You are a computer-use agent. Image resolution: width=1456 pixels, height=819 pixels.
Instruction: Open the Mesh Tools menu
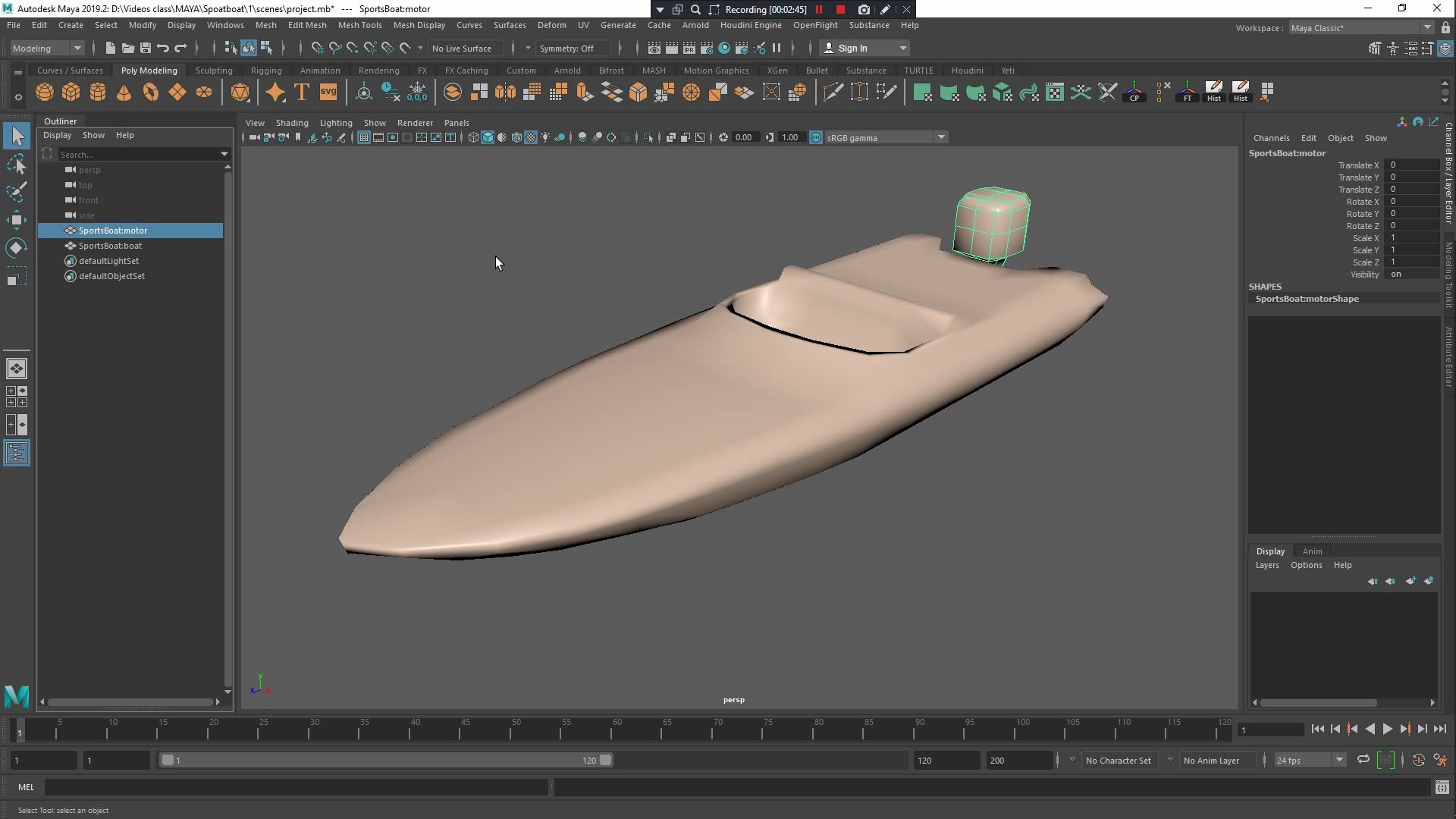point(359,25)
